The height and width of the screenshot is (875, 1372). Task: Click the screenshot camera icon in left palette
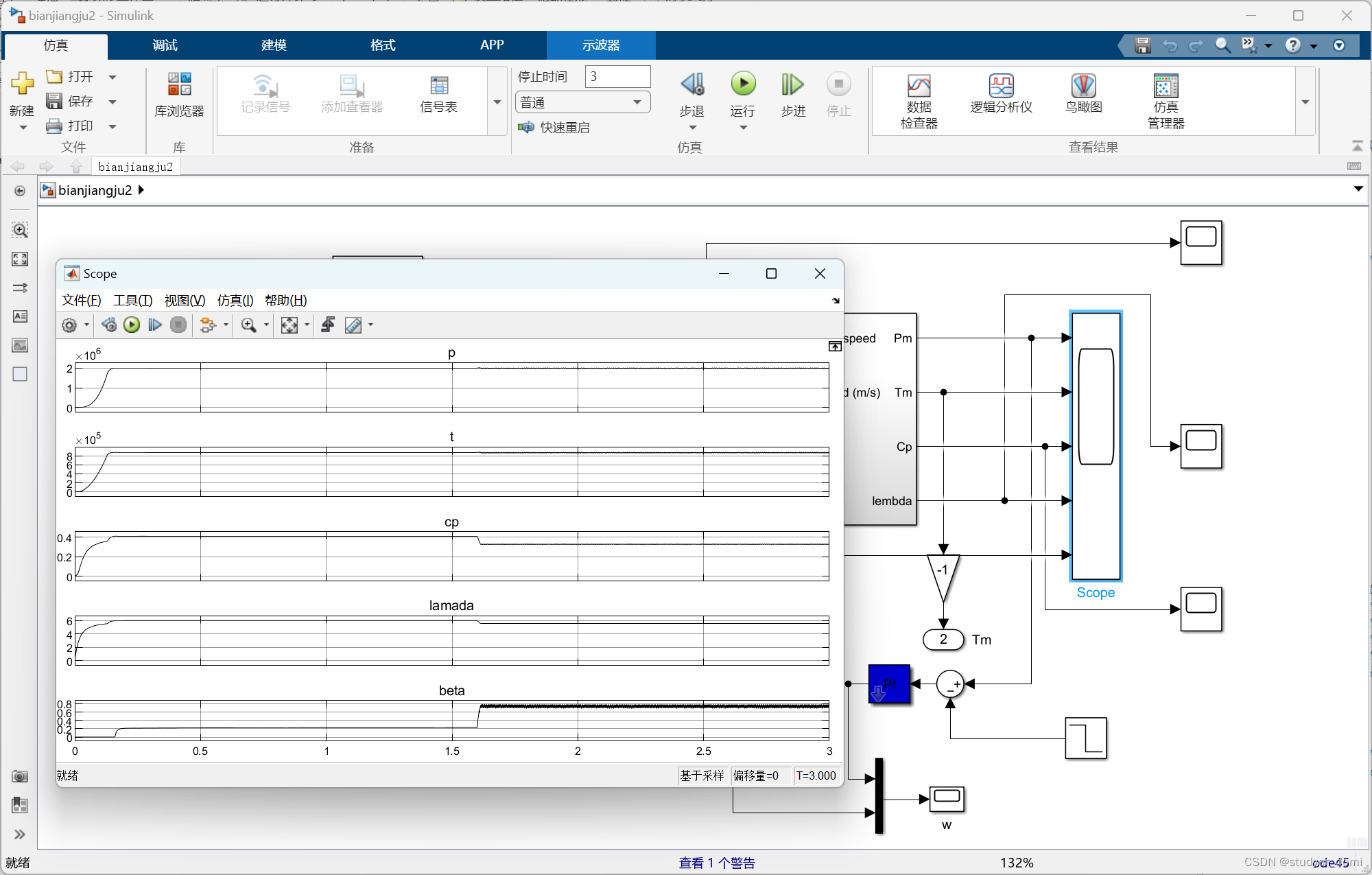[x=20, y=776]
